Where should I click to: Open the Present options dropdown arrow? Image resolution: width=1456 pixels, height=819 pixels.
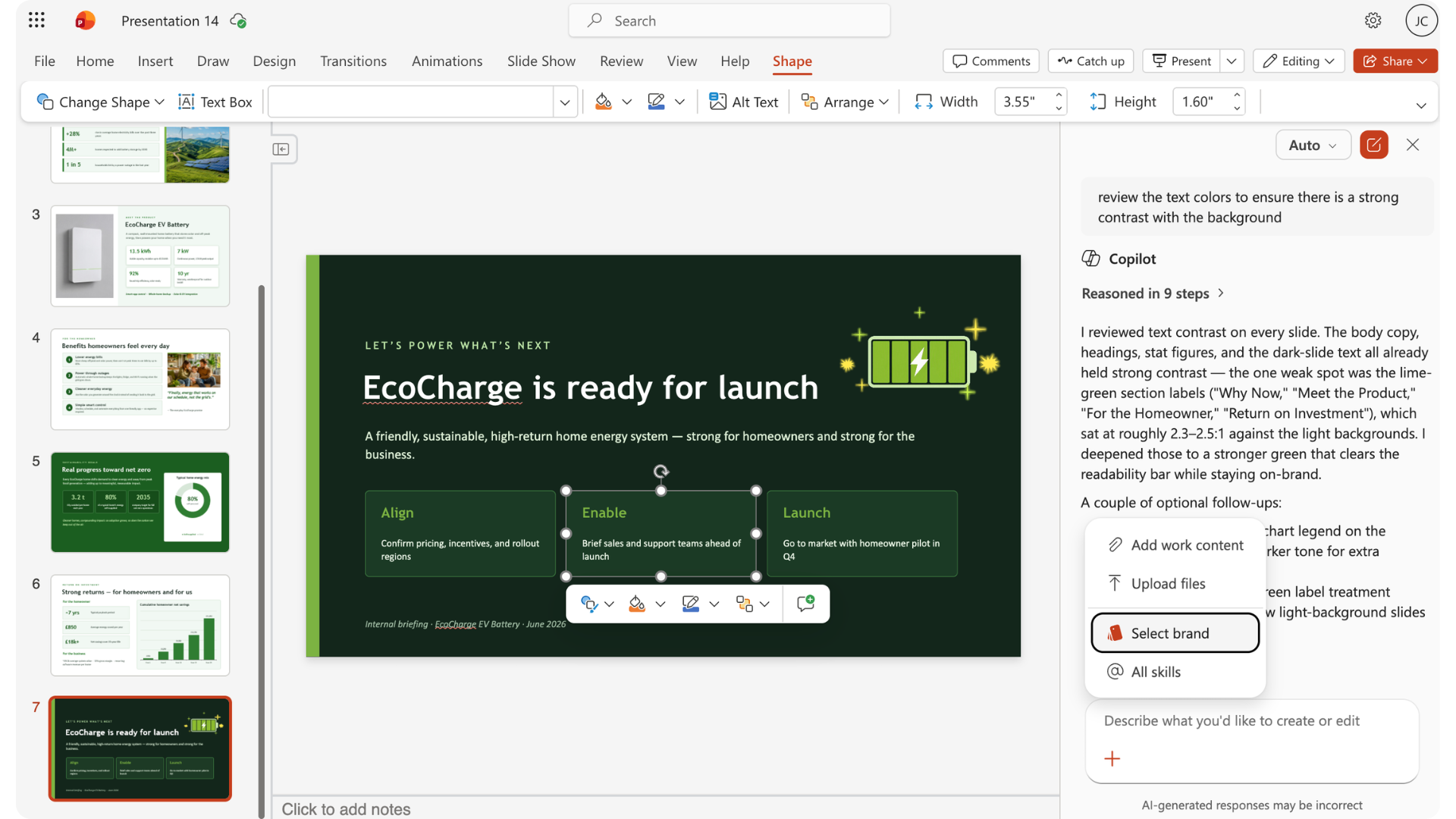pyautogui.click(x=1232, y=61)
